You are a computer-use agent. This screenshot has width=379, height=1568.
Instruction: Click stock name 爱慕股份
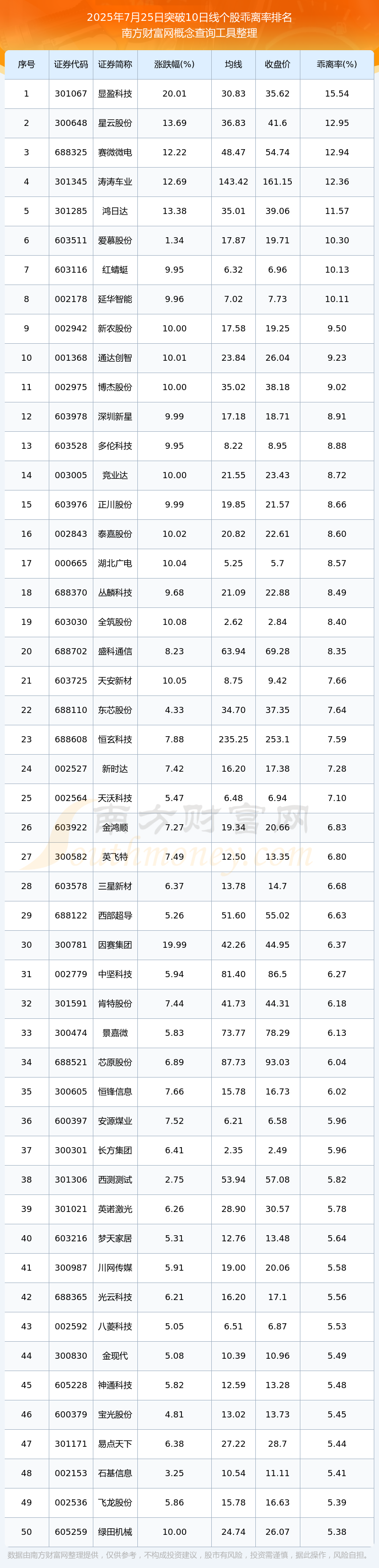(115, 241)
